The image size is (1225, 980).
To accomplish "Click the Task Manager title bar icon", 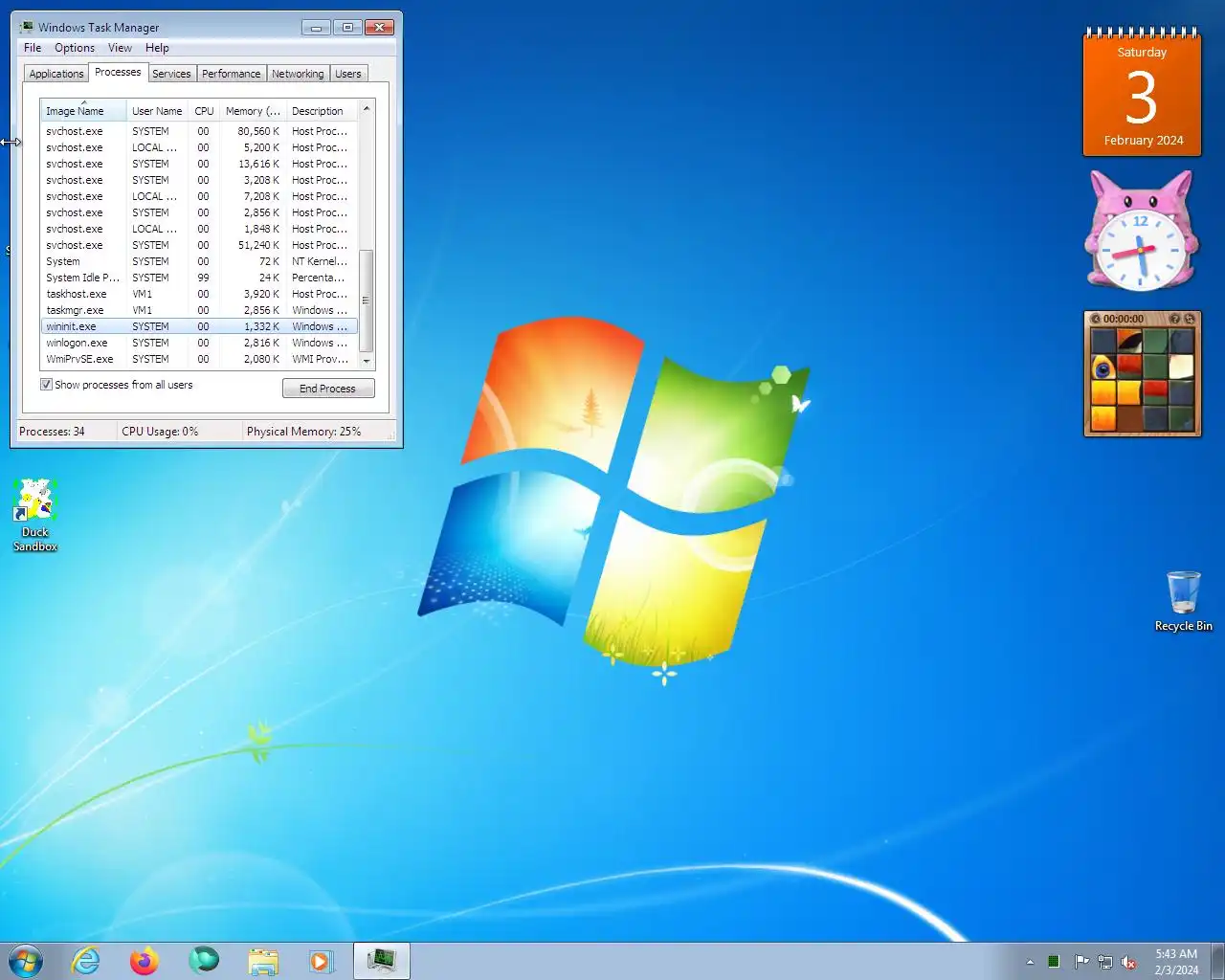I will [x=27, y=27].
